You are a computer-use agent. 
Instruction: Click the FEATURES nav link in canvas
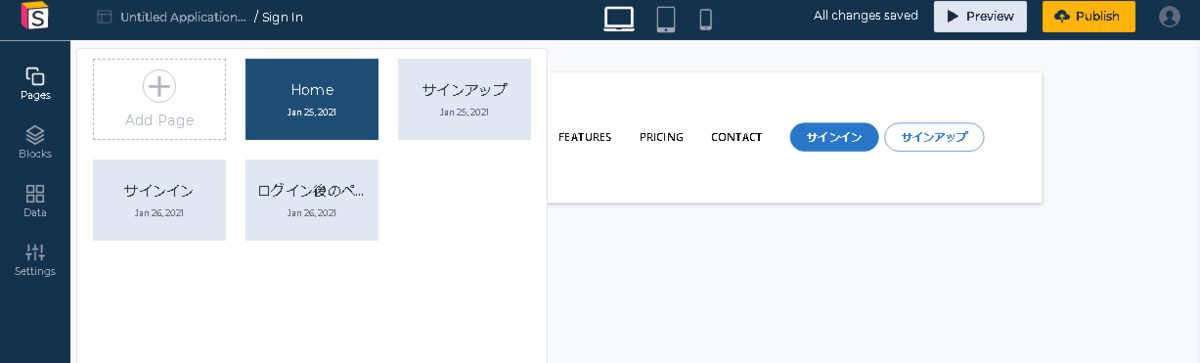tap(585, 137)
